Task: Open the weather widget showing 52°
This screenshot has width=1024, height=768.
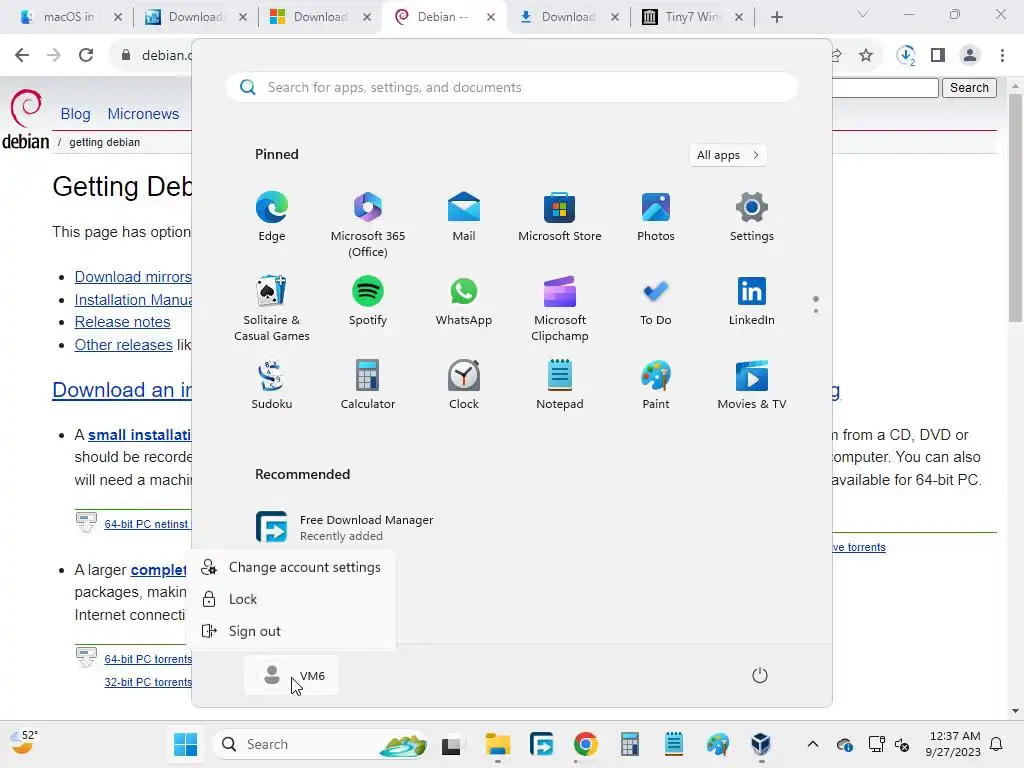Action: pyautogui.click(x=24, y=743)
